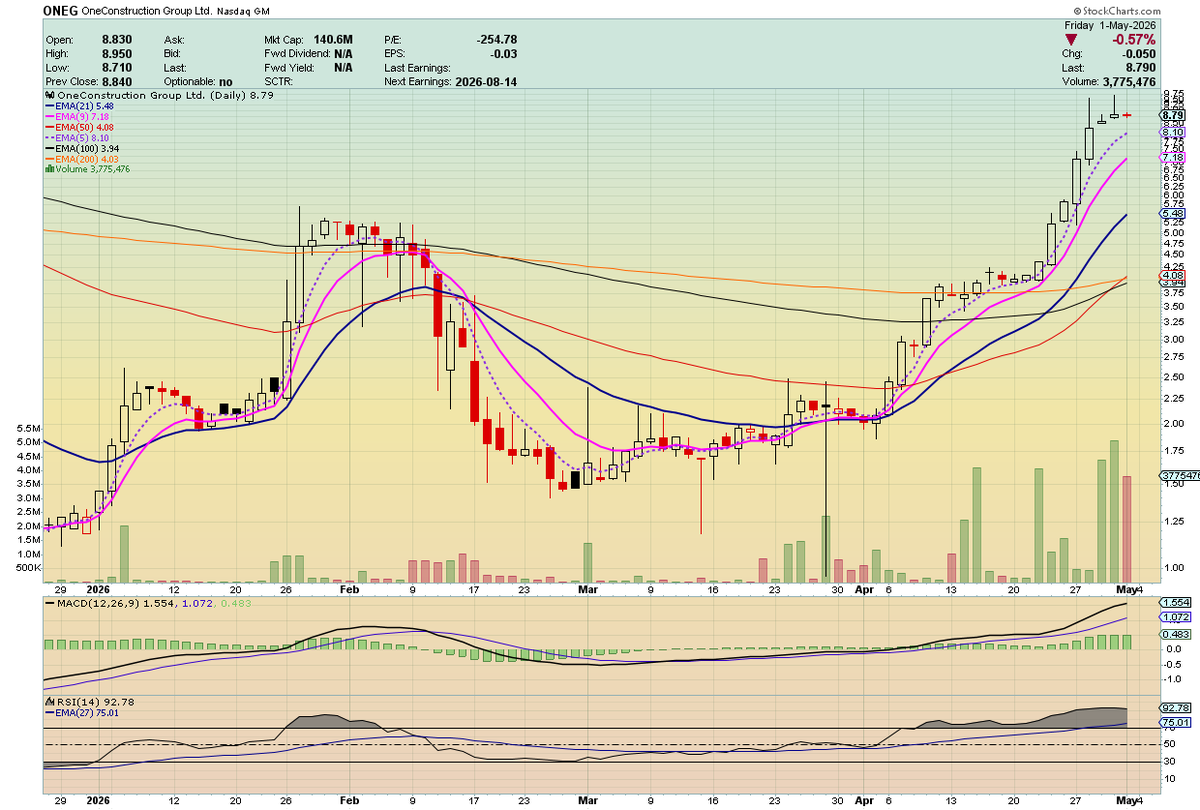Image resolution: width=1200 pixels, height=810 pixels.
Task: Click the 1.554 MACD value tag on right
Action: pos(1173,603)
